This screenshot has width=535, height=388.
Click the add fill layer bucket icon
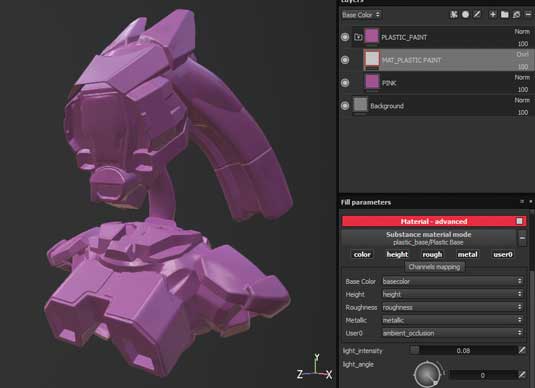[x=517, y=14]
